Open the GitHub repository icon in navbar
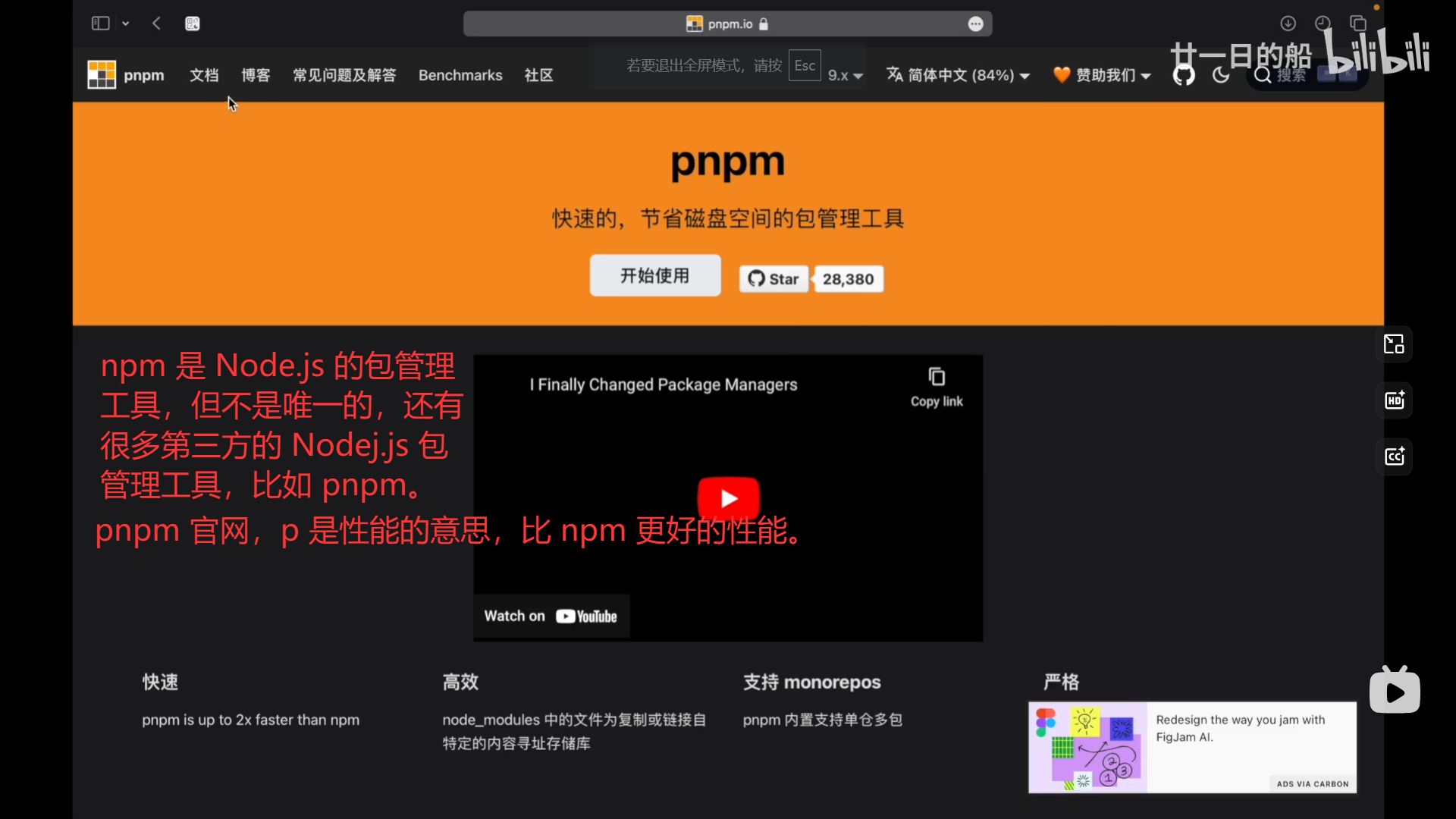 pyautogui.click(x=1184, y=75)
